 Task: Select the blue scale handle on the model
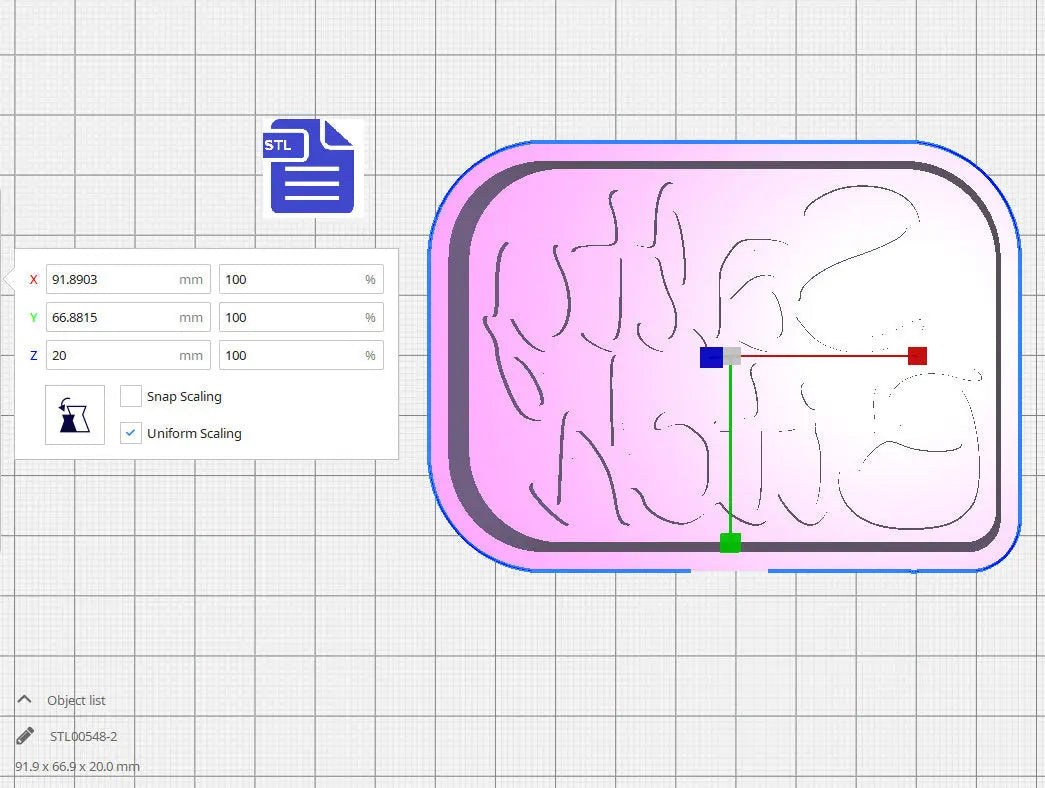pyautogui.click(x=711, y=356)
